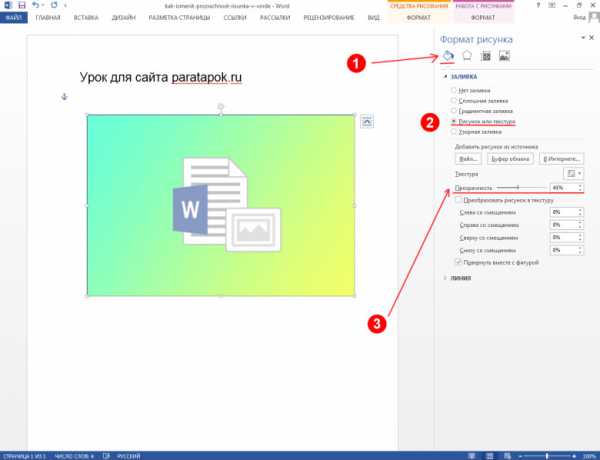Click the object anchor icon in the left margin
The height and width of the screenshot is (460, 600).
point(64,96)
